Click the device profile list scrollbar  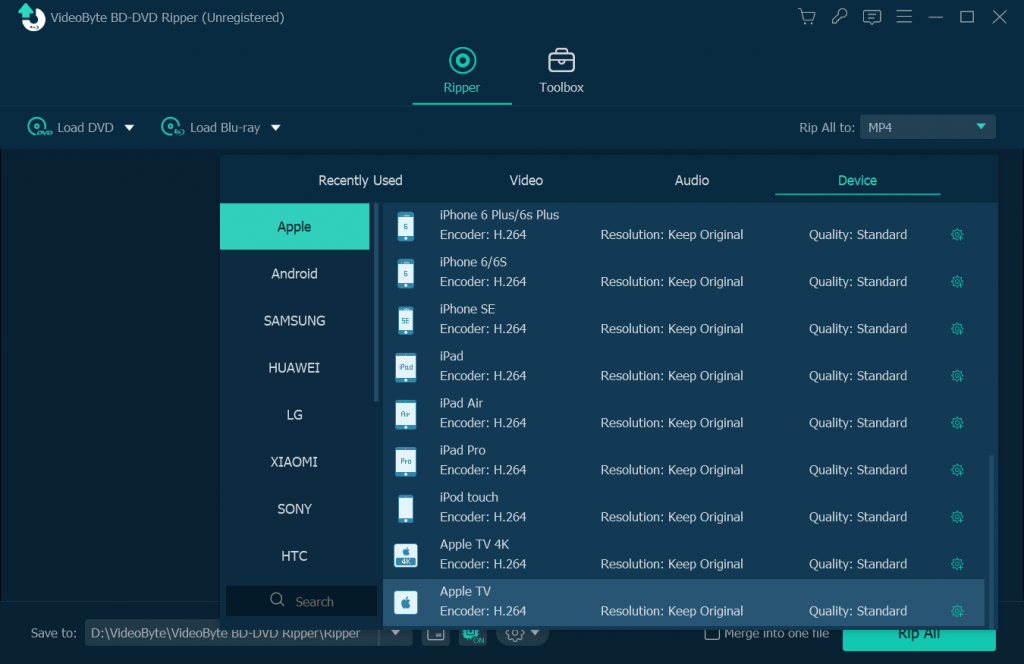pyautogui.click(x=991, y=541)
